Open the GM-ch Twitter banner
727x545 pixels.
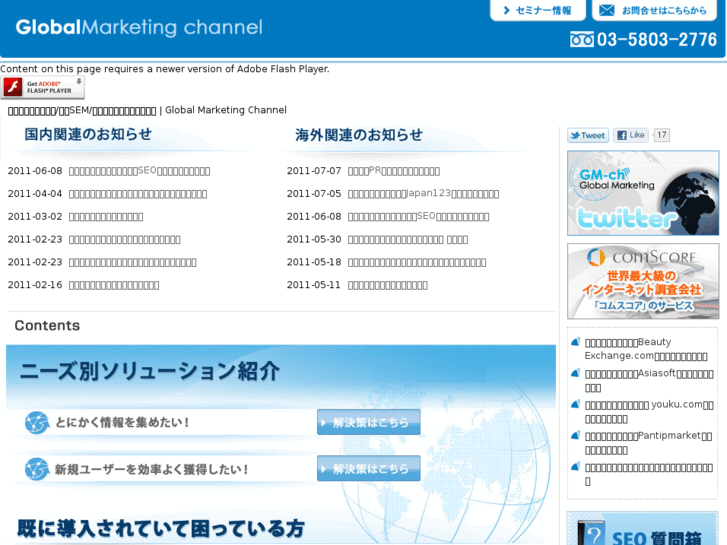coord(643,193)
